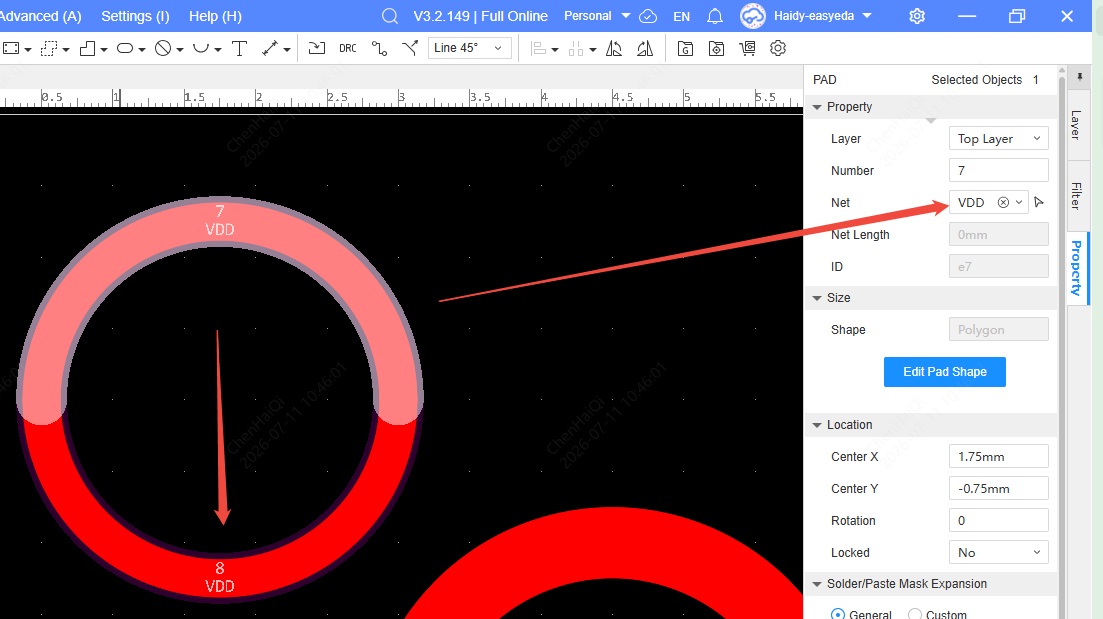The width and height of the screenshot is (1103, 619).
Task: Switch language via EN button
Action: [x=681, y=16]
